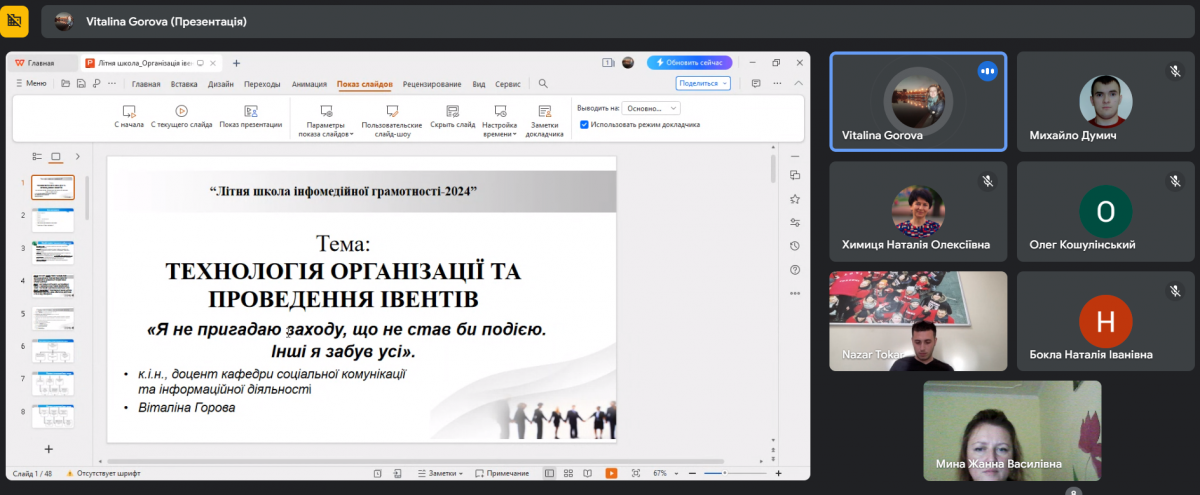Open more options dots in right side panel

pos(794,293)
